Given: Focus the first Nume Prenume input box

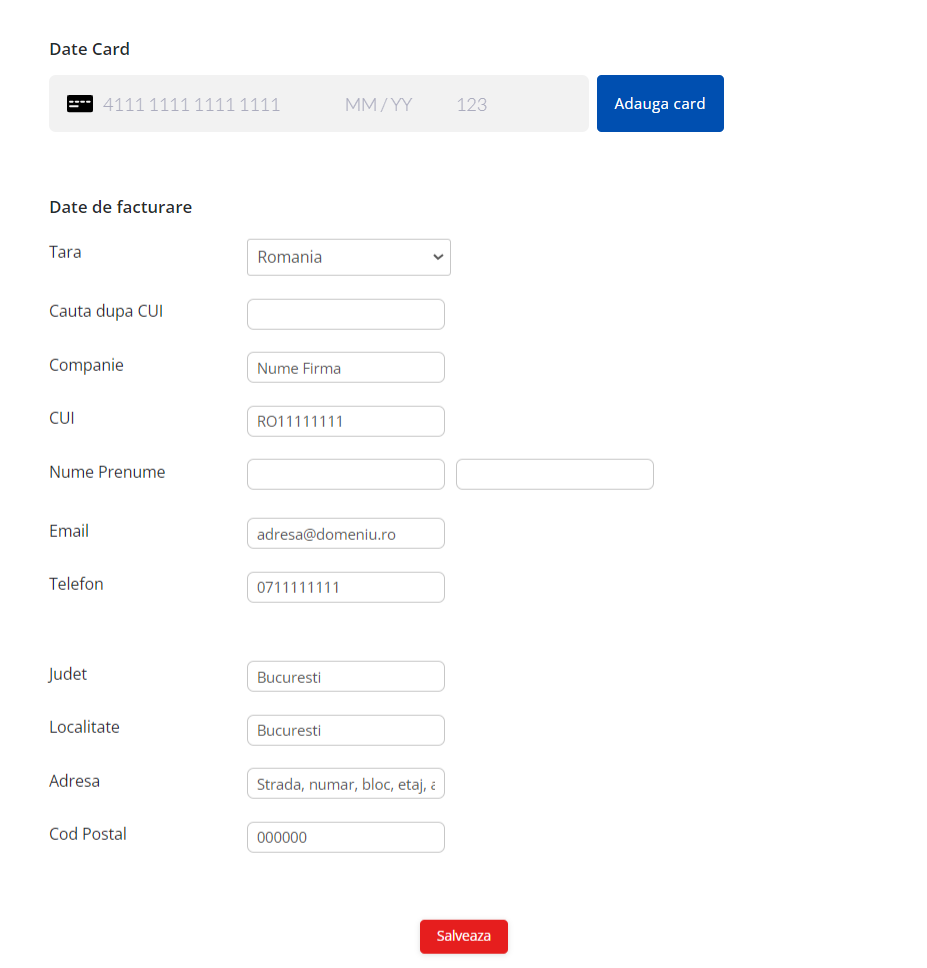Looking at the screenshot, I should (x=345, y=474).
